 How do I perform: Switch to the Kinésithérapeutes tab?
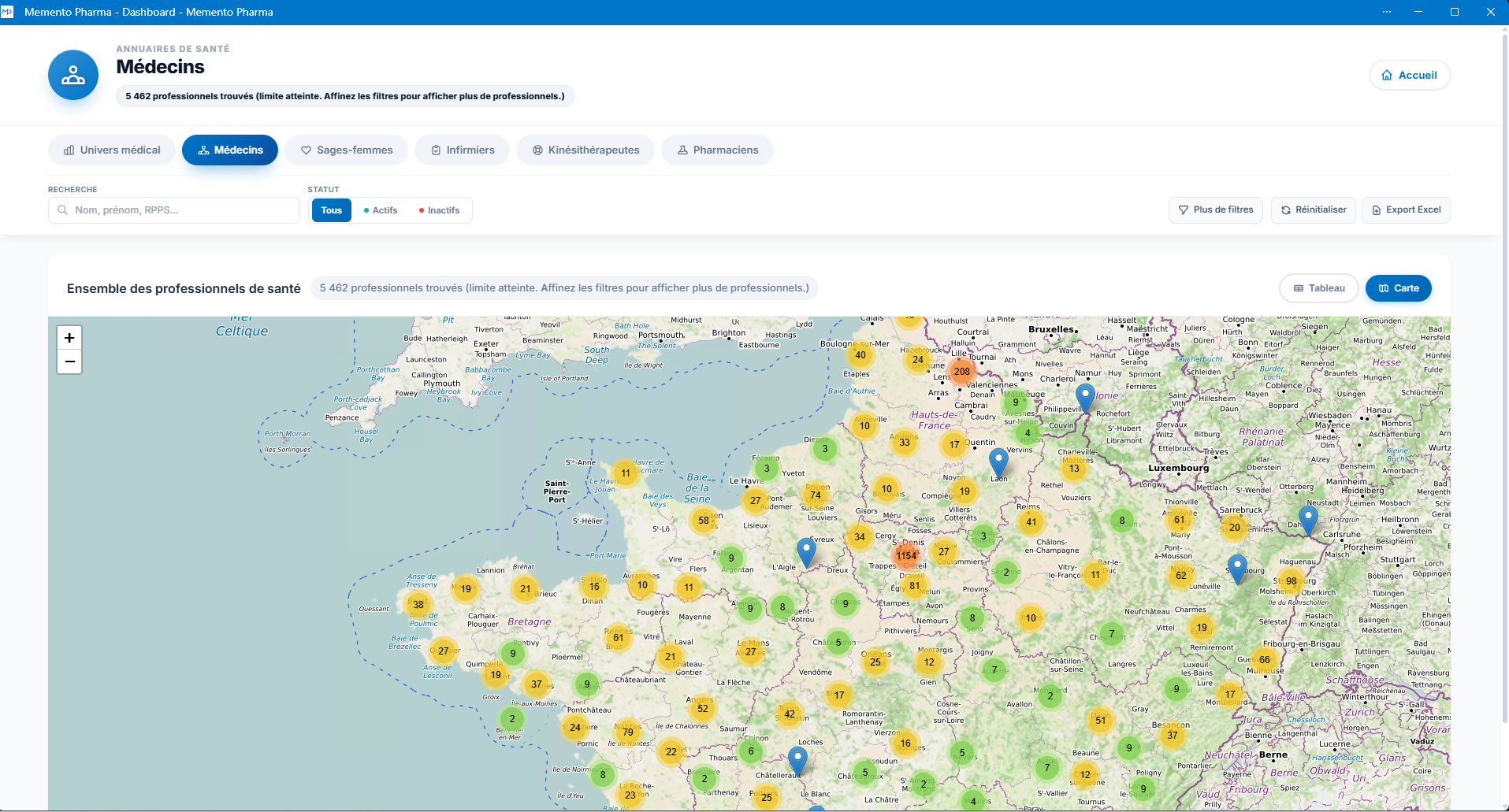(585, 150)
